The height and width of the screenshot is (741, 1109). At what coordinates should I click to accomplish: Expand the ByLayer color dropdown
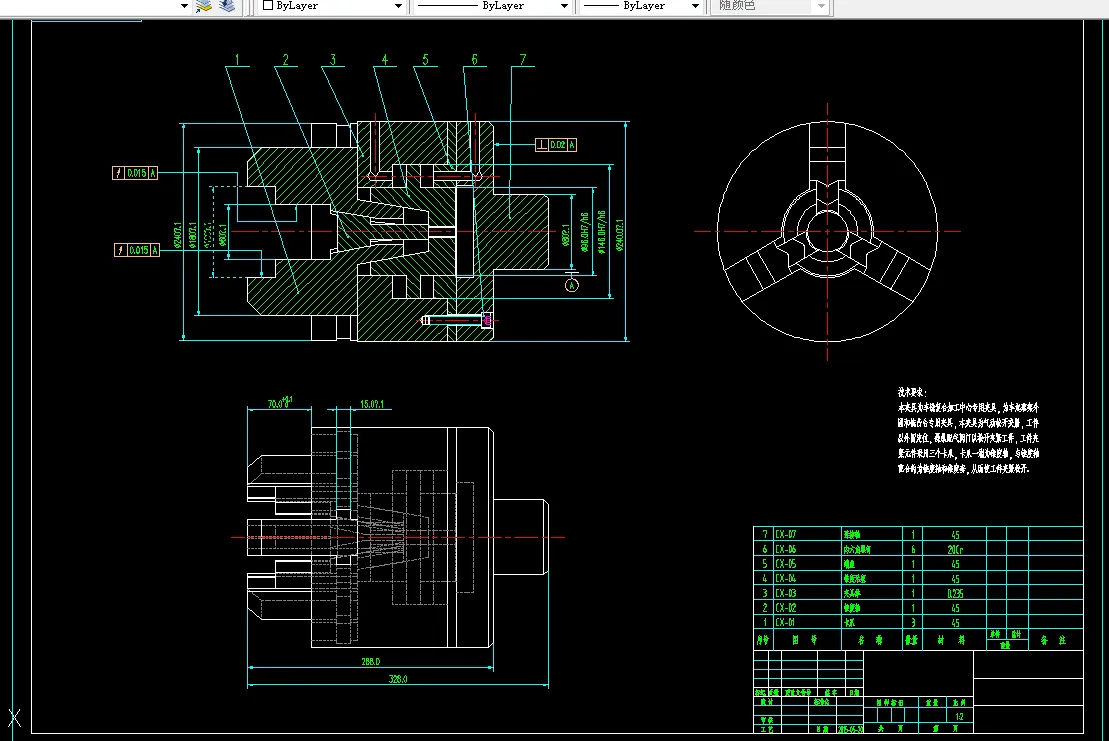[x=398, y=6]
